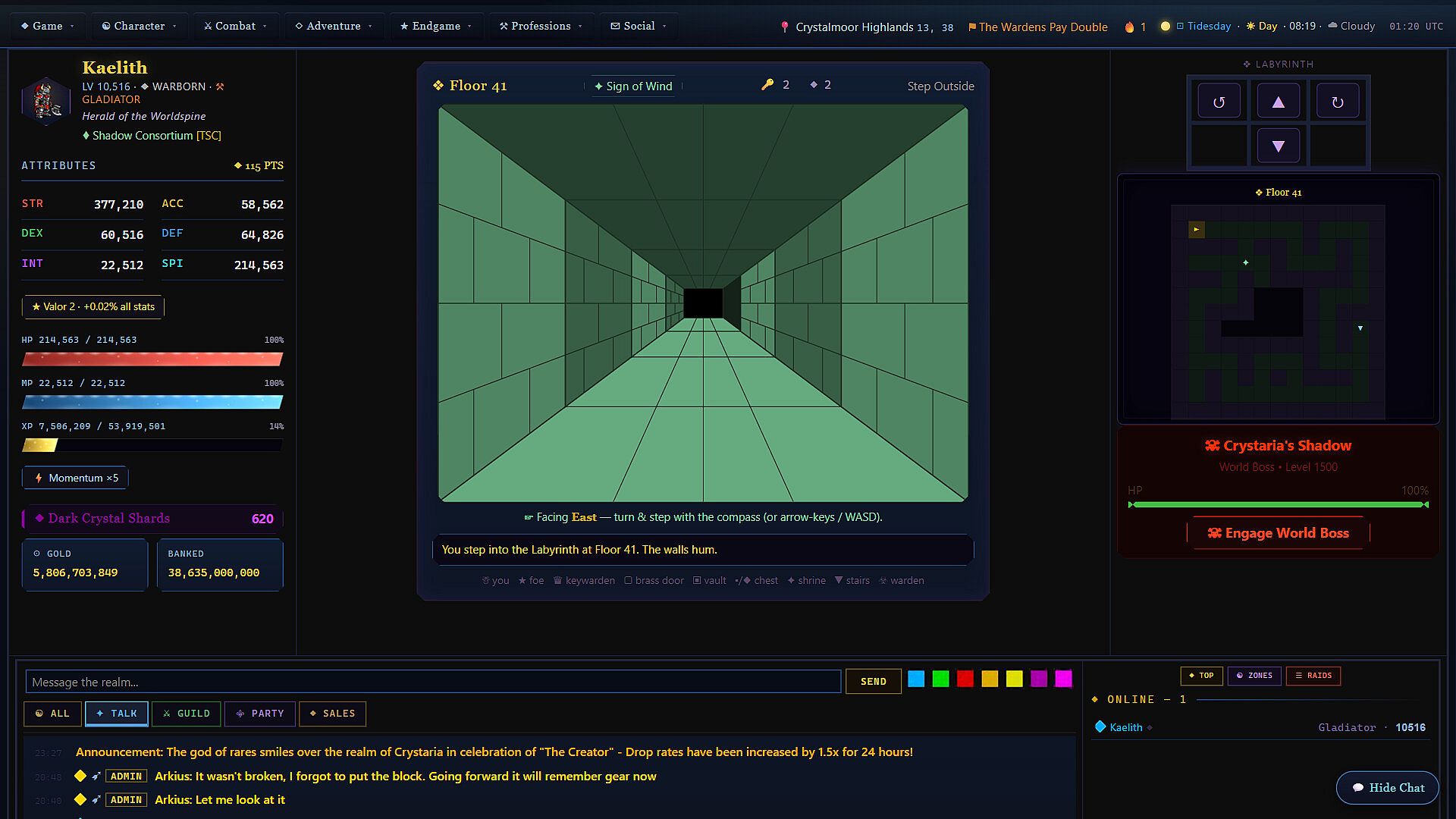Pick the magenta chat color swatch
Viewport: 1456px width, 819px height.
point(1064,679)
